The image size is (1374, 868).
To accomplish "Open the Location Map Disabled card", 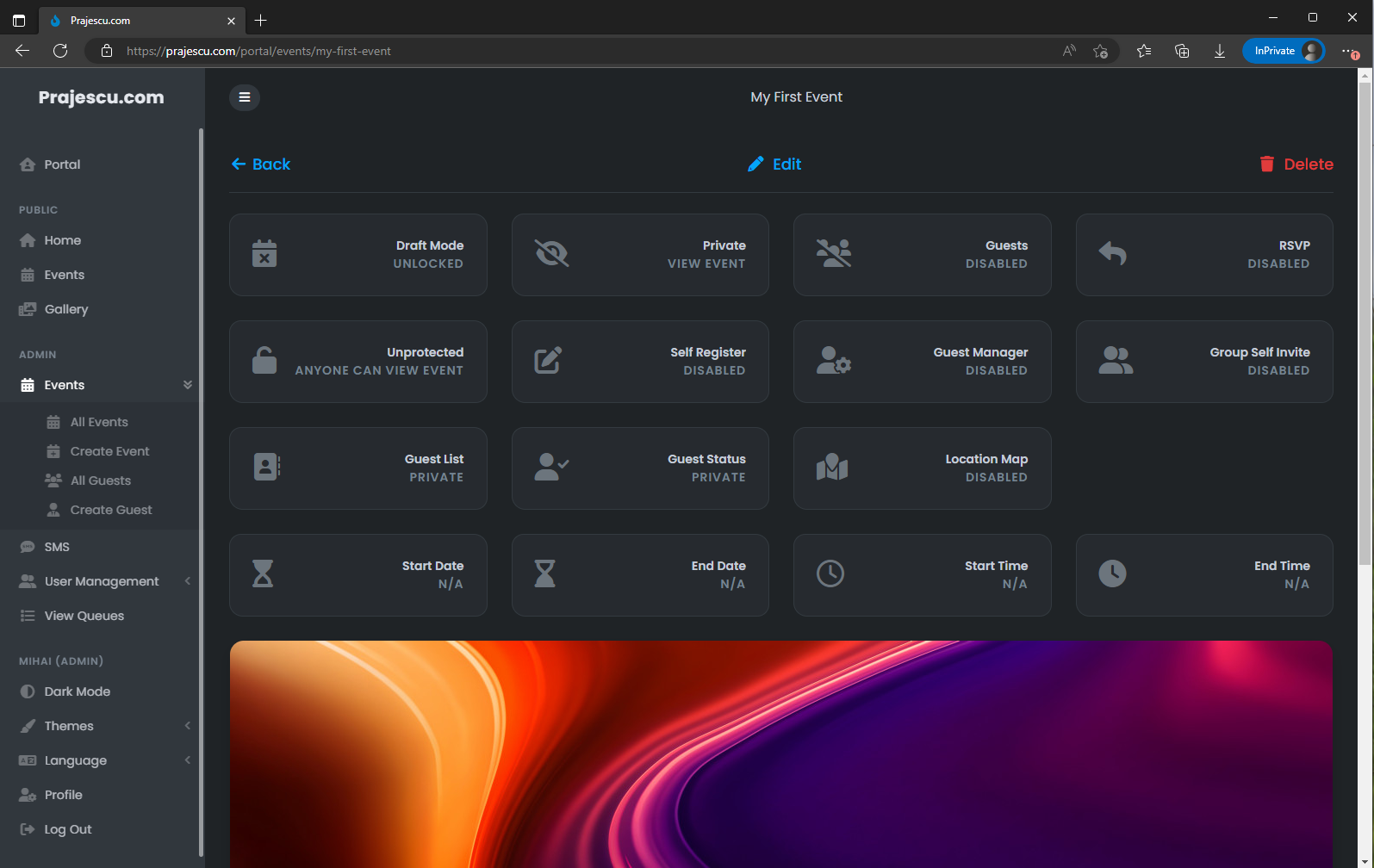I will coord(922,468).
